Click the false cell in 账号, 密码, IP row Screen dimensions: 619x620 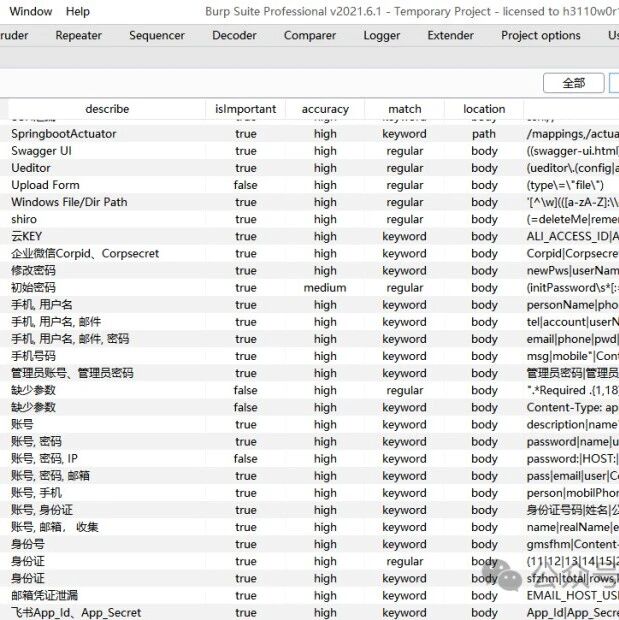click(x=246, y=458)
